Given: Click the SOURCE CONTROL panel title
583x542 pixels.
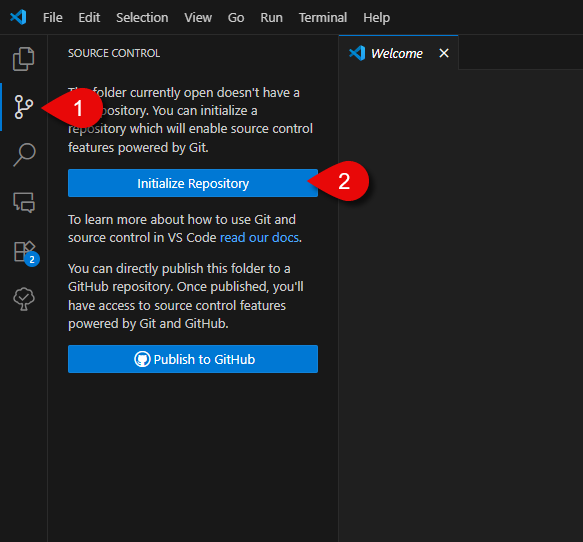Looking at the screenshot, I should pos(114,53).
